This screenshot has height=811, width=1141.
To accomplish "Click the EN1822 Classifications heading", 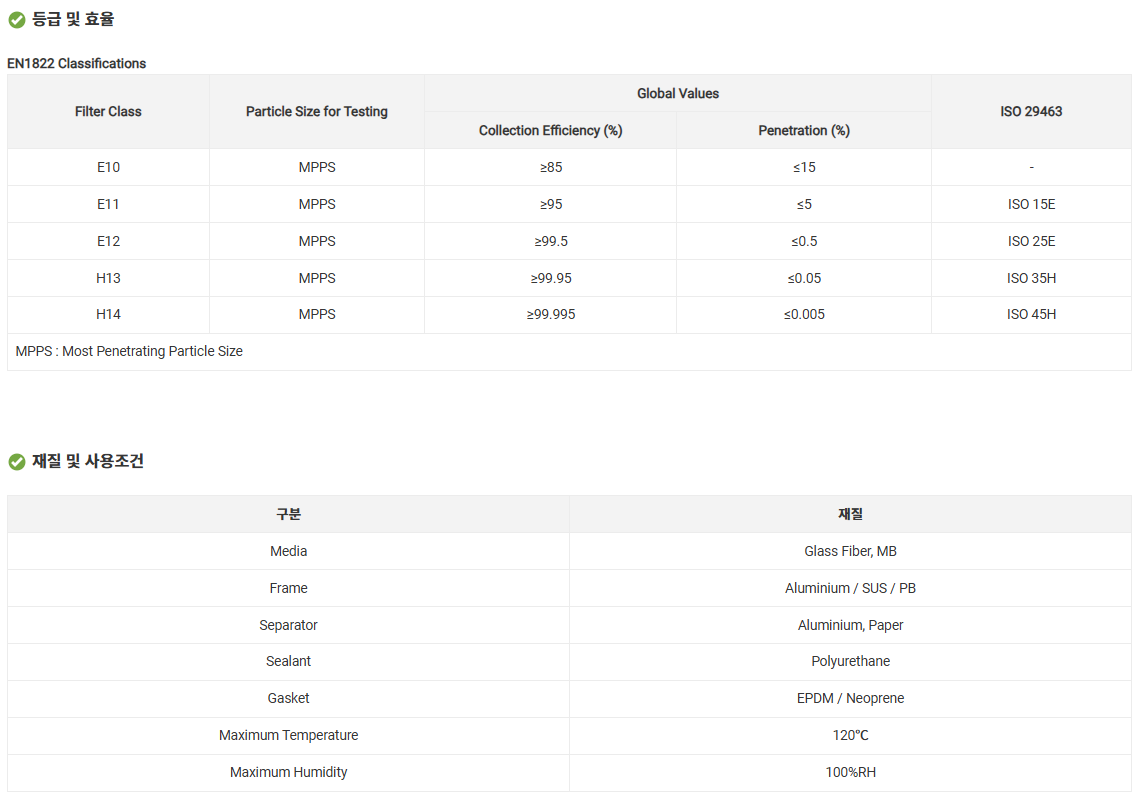I will tap(77, 63).
